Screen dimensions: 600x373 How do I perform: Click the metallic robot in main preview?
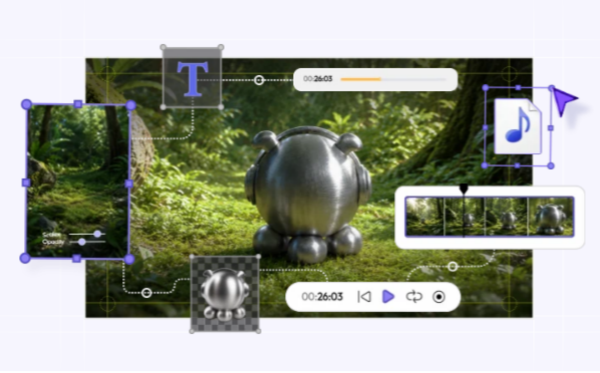(308, 195)
